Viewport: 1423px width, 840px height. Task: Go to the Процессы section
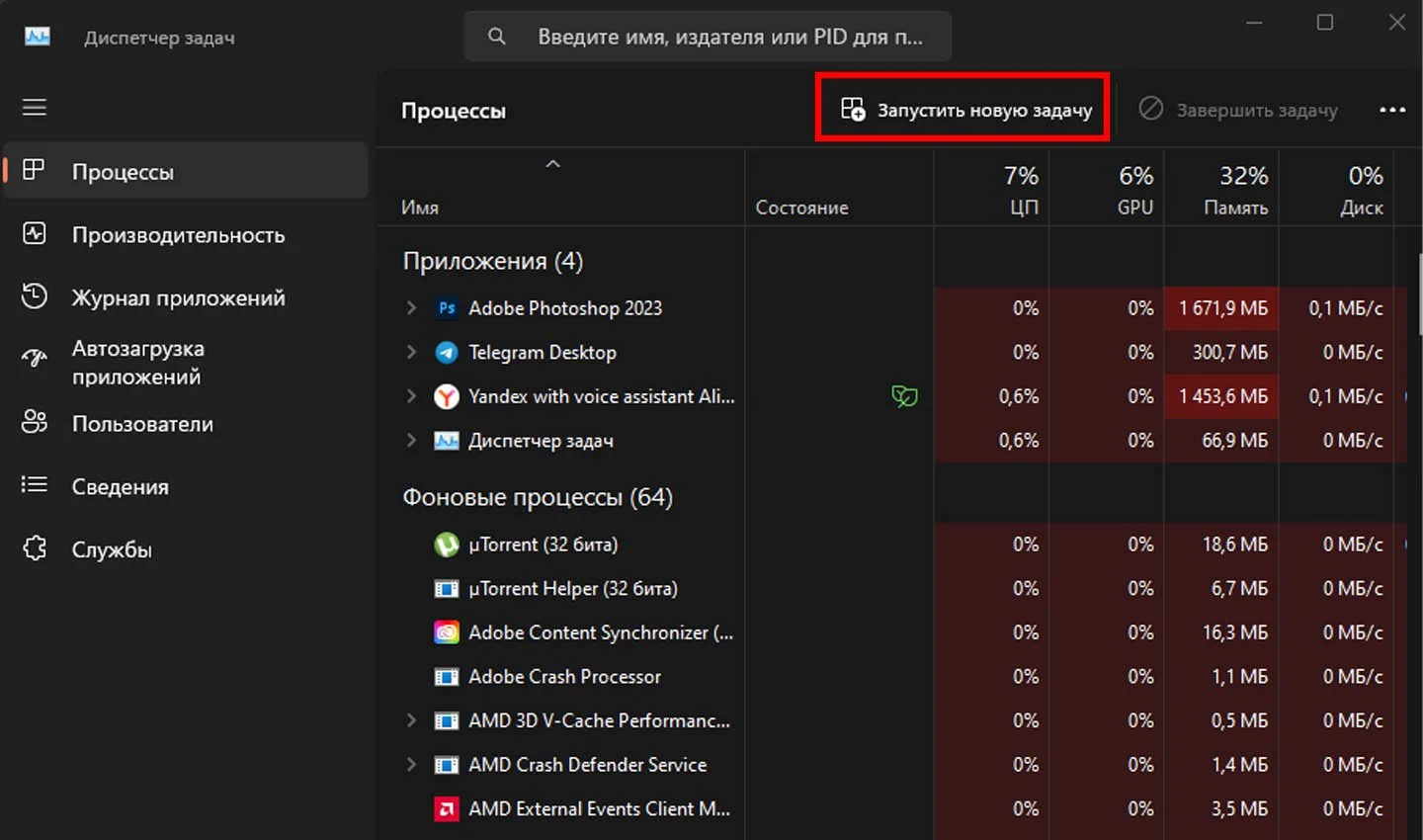point(186,171)
